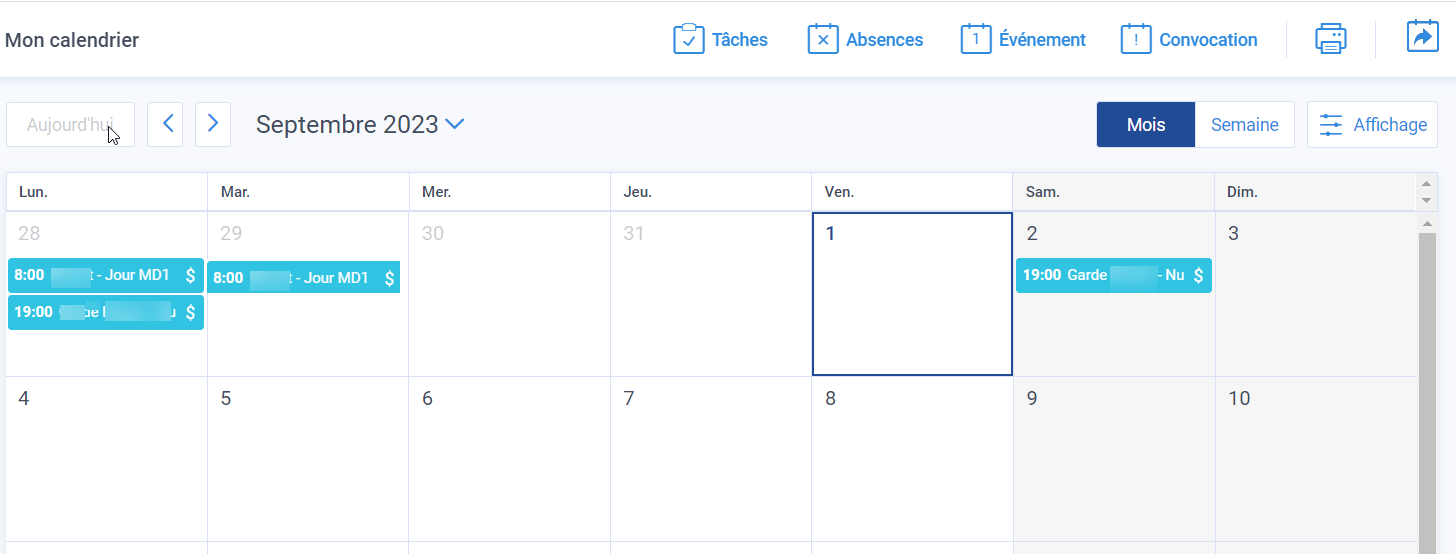
Task: Click the Convocation alert icon
Action: tap(1136, 39)
